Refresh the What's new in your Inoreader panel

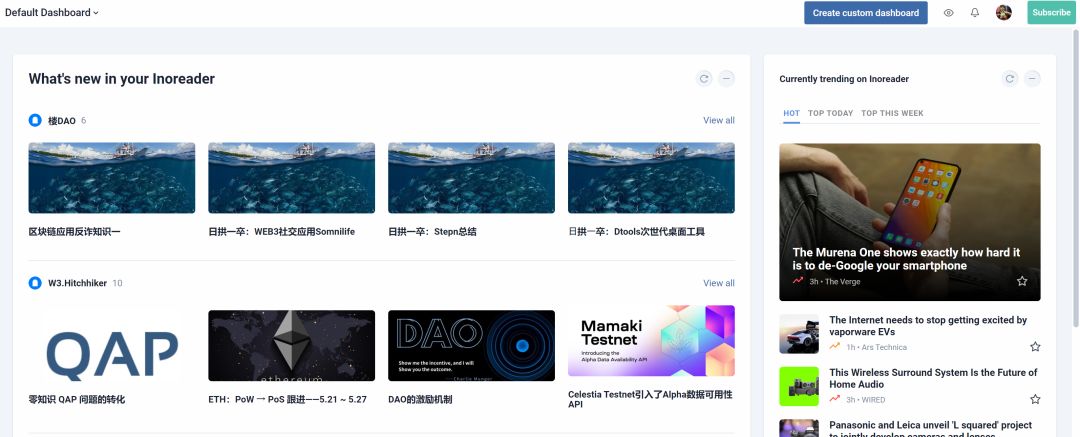[x=704, y=79]
